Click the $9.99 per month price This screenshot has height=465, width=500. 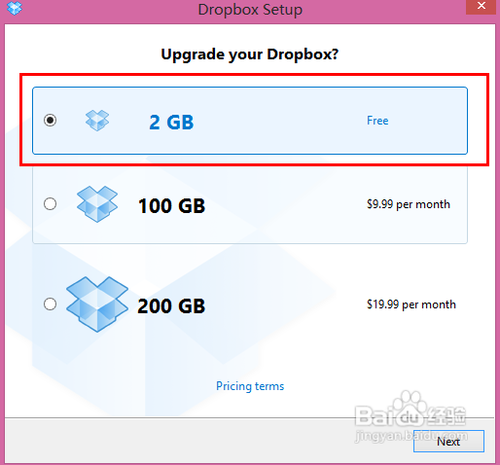(408, 204)
